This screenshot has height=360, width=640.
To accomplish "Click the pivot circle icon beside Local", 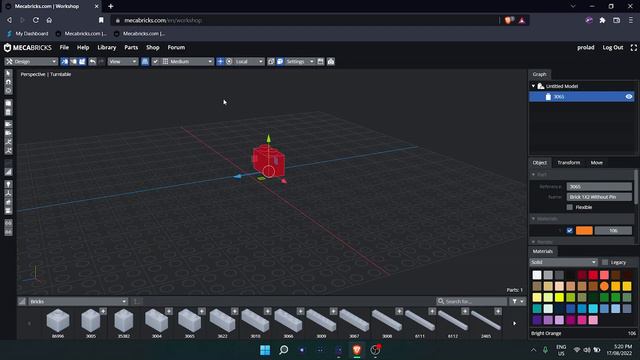I will click(229, 62).
